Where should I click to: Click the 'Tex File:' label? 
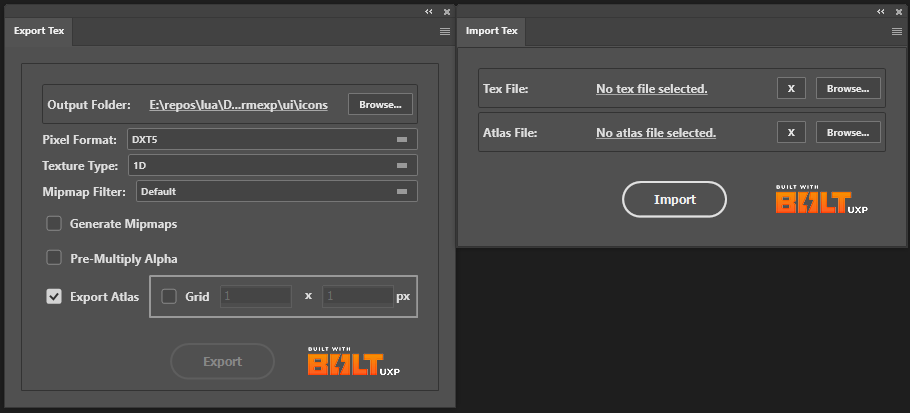[x=505, y=89]
